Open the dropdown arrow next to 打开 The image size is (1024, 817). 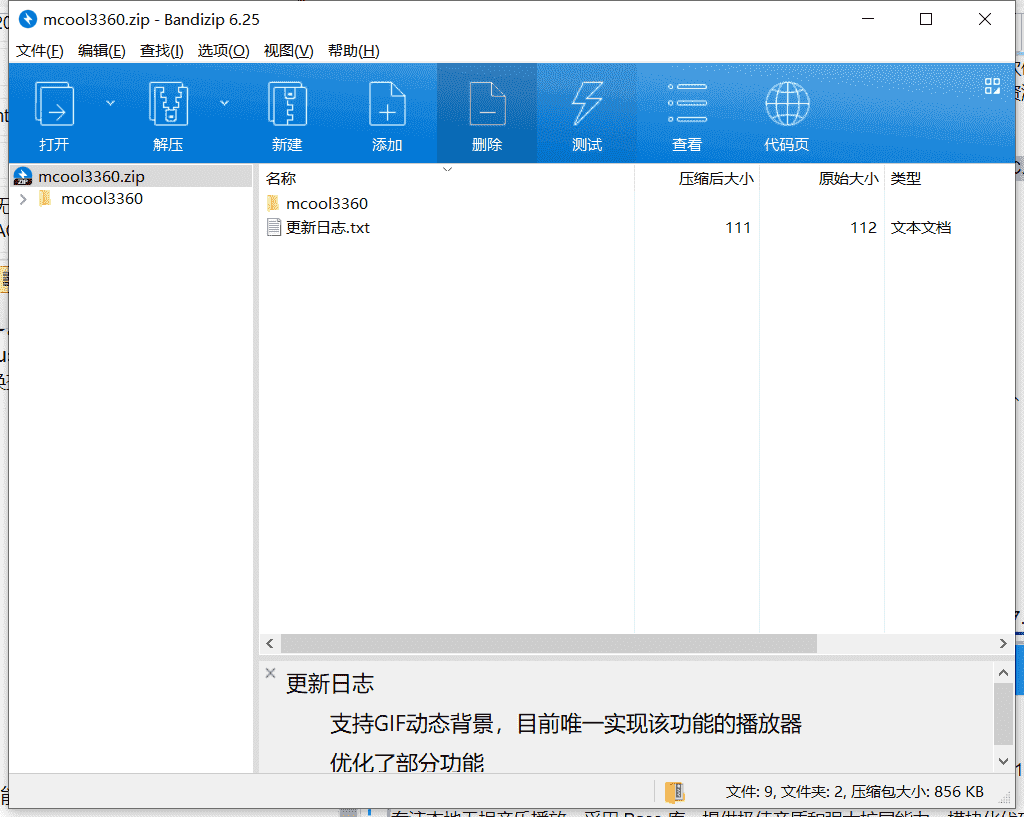coord(110,103)
